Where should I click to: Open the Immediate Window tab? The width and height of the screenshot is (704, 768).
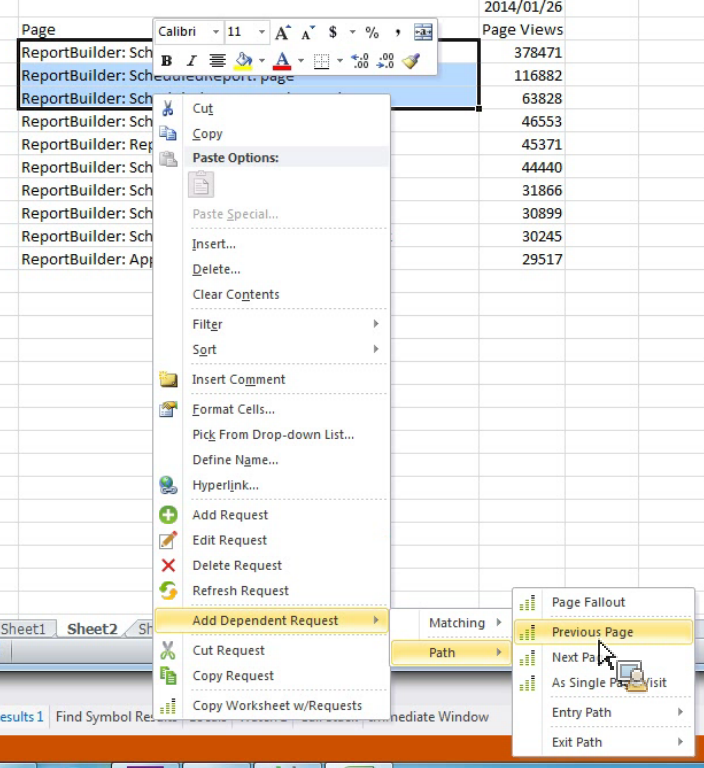click(428, 717)
